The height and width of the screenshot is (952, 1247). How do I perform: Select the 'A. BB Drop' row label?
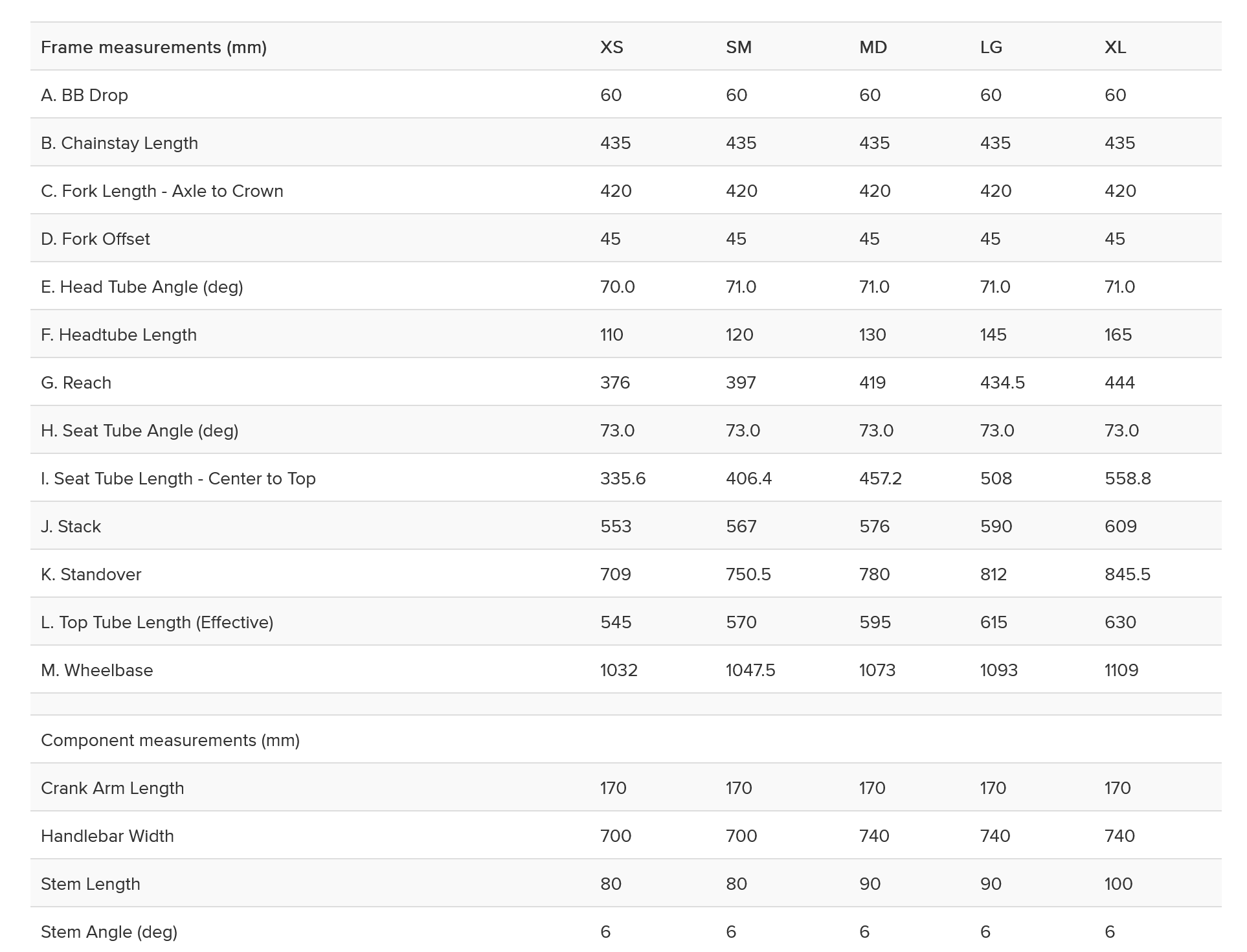tap(84, 95)
